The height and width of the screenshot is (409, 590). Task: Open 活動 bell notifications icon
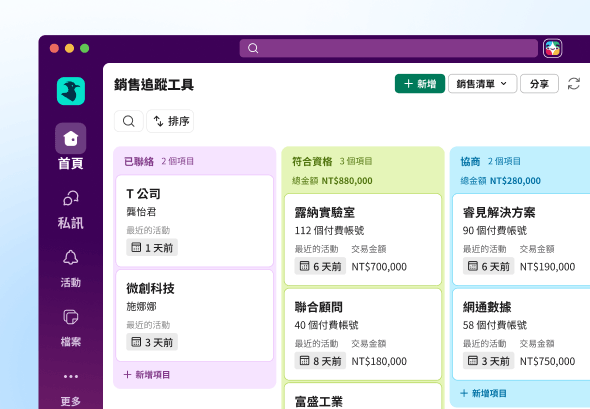71,258
